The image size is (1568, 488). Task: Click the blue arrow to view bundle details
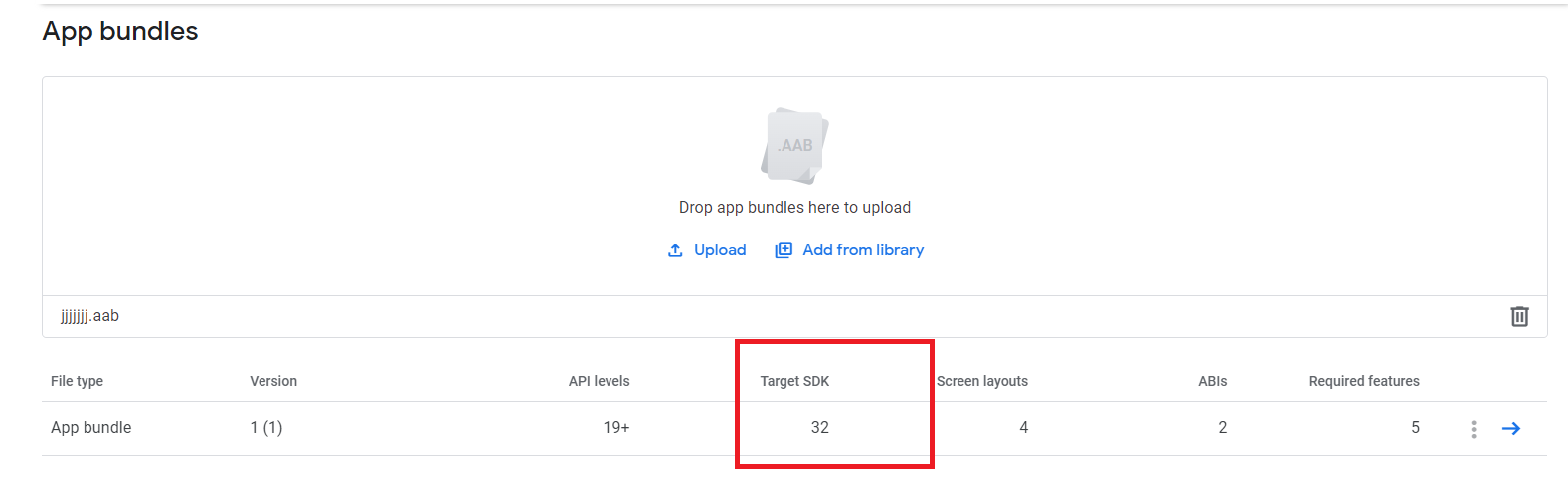coord(1511,429)
